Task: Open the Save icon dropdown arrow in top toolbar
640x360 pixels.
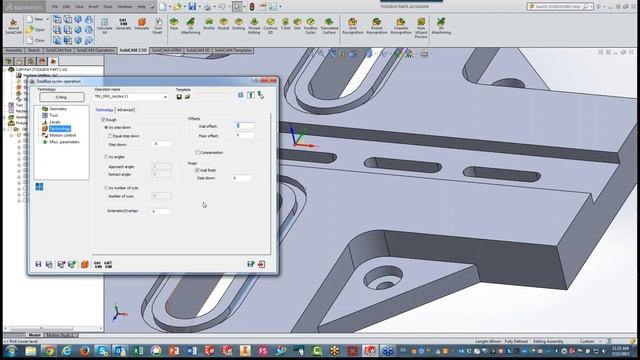Action: point(199,7)
